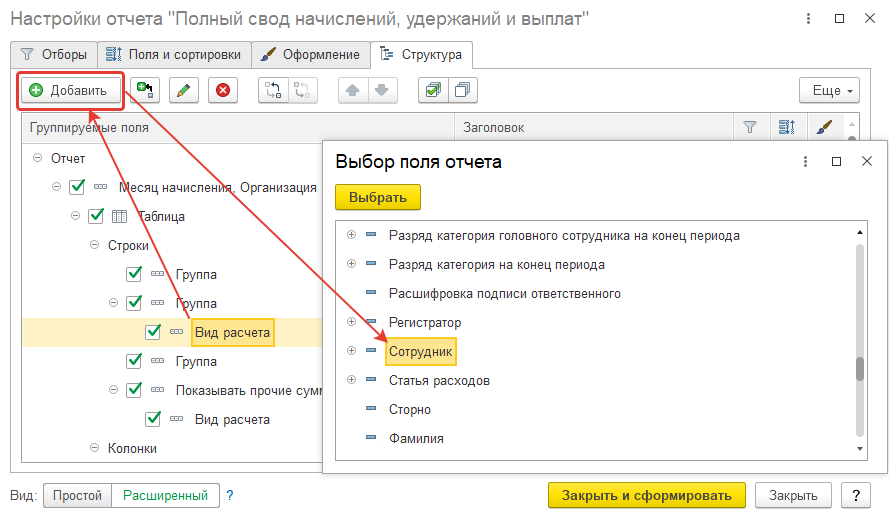
Task: Open the Еще dropdown menu
Action: pos(829,90)
